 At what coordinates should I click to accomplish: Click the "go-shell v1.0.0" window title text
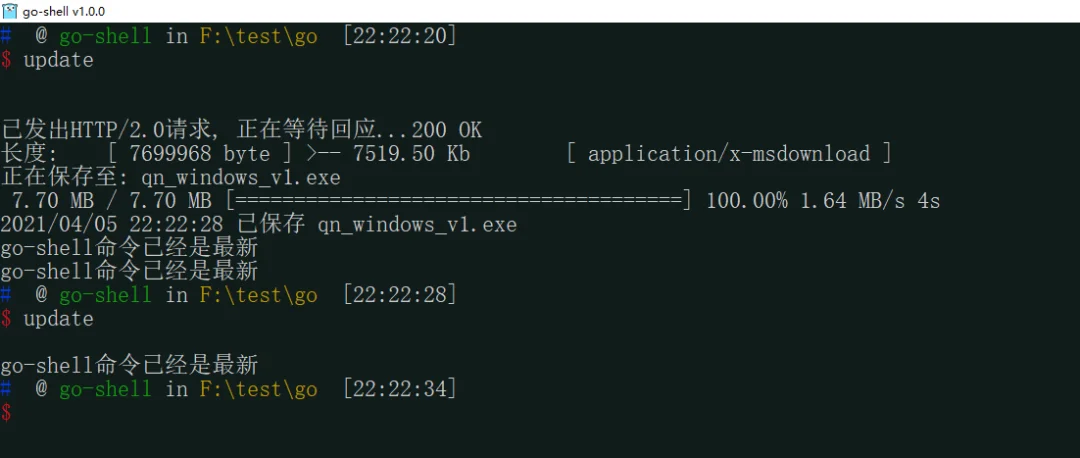point(64,11)
